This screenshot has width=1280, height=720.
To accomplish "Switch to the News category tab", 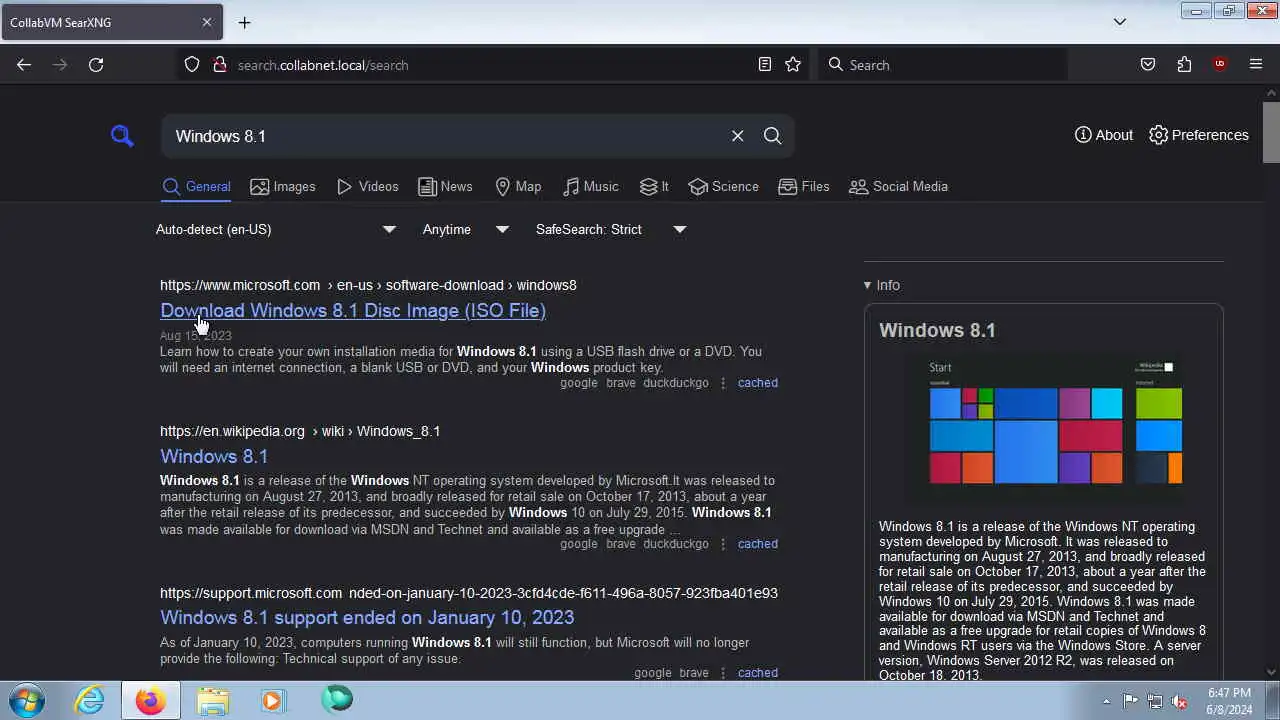I will (445, 187).
